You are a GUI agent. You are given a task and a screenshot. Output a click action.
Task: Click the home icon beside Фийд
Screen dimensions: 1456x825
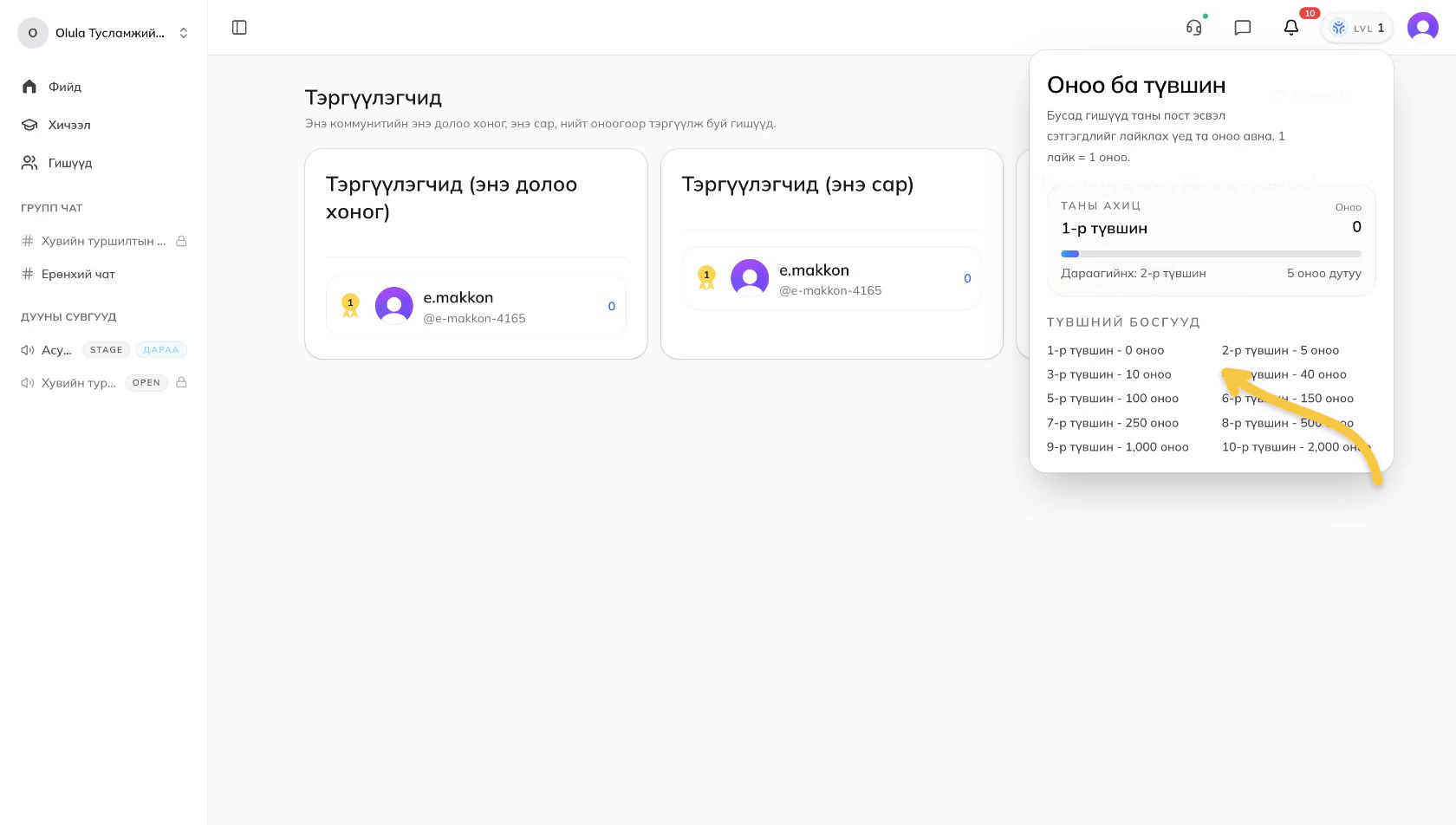coord(29,87)
